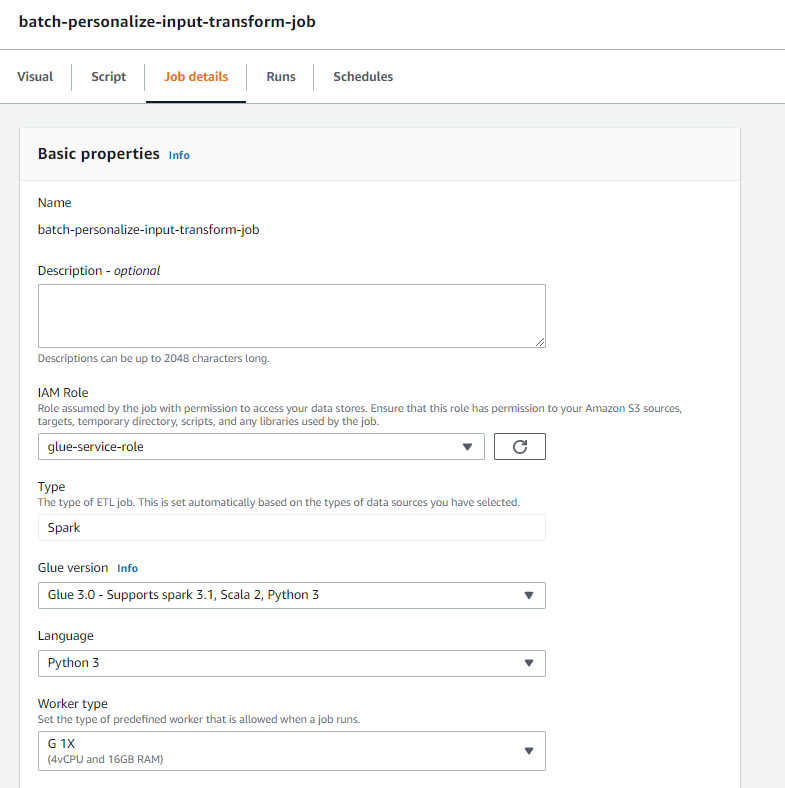
Task: Refresh the IAM role list
Action: pyautogui.click(x=519, y=447)
